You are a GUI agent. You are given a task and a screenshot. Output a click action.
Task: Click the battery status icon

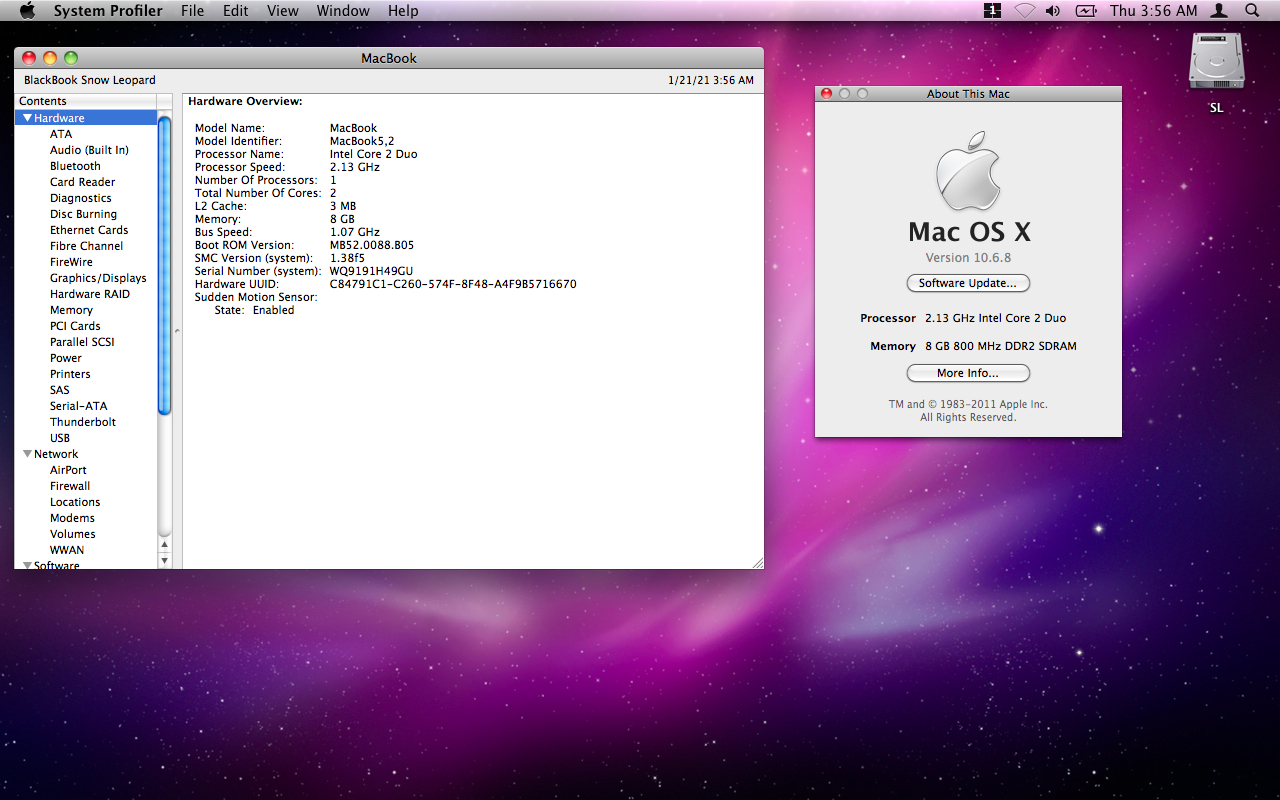1086,10
